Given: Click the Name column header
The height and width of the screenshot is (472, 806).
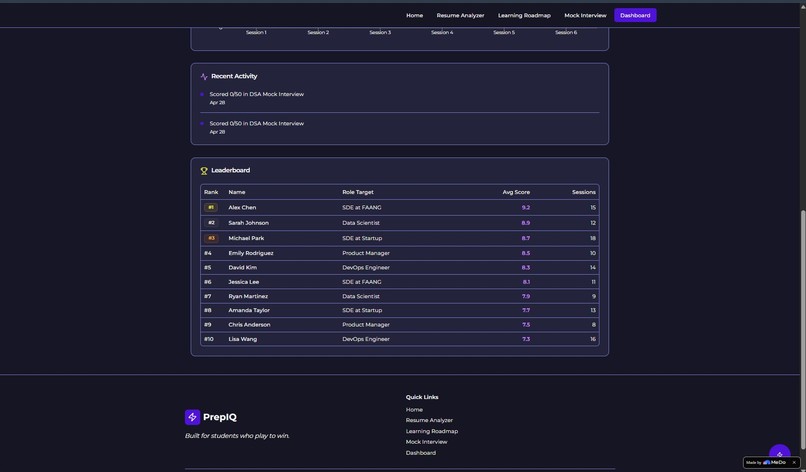Looking at the screenshot, I should click(x=236, y=192).
